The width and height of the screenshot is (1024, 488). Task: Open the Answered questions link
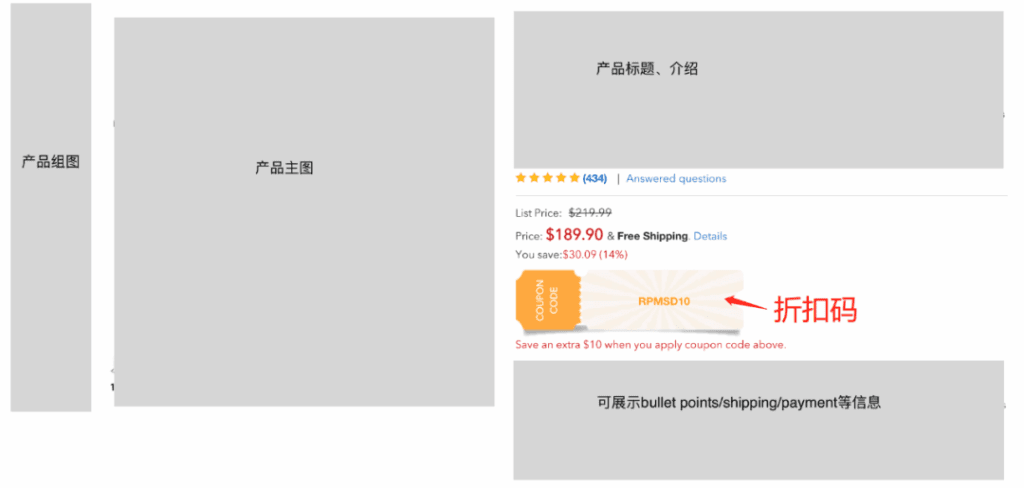676,178
